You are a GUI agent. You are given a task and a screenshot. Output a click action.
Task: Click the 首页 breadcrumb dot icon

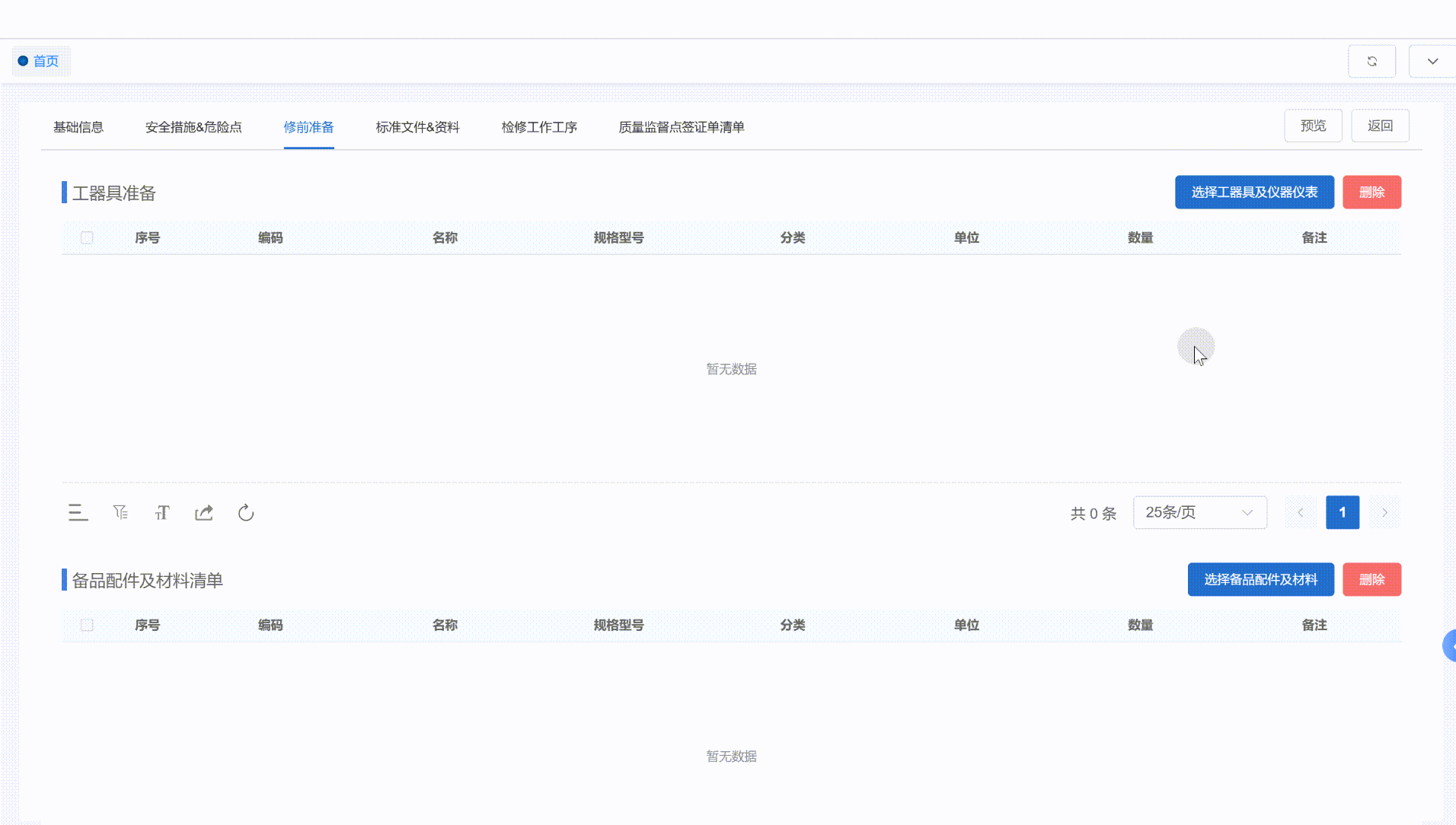click(x=23, y=61)
